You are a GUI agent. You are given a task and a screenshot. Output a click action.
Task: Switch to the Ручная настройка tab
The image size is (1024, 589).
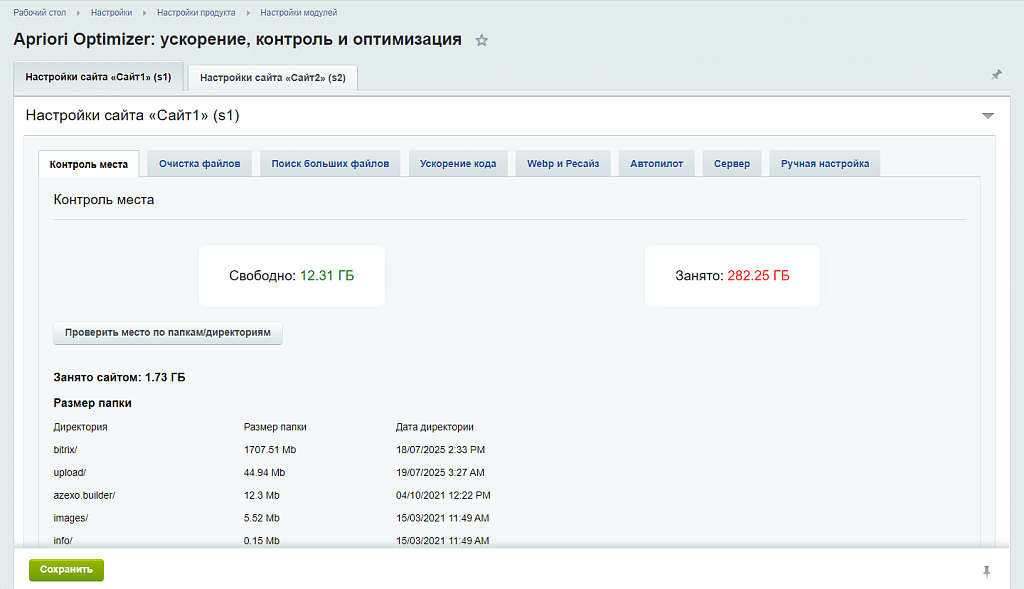(824, 163)
